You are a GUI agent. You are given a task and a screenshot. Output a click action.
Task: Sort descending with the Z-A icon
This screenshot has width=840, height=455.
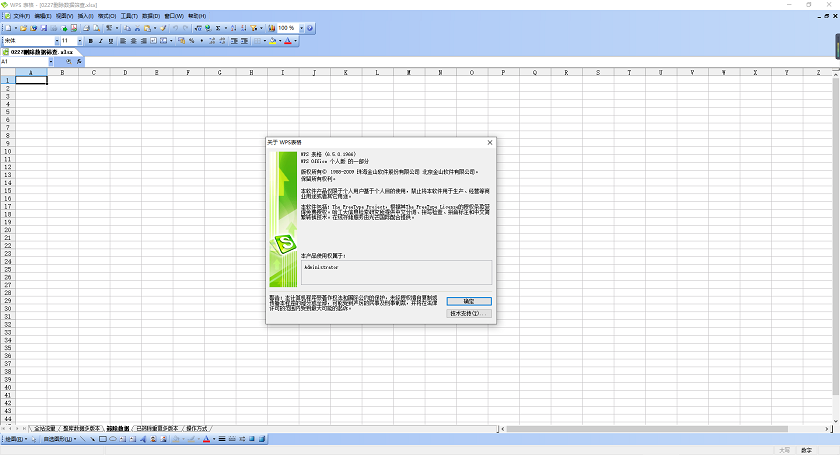(243, 28)
